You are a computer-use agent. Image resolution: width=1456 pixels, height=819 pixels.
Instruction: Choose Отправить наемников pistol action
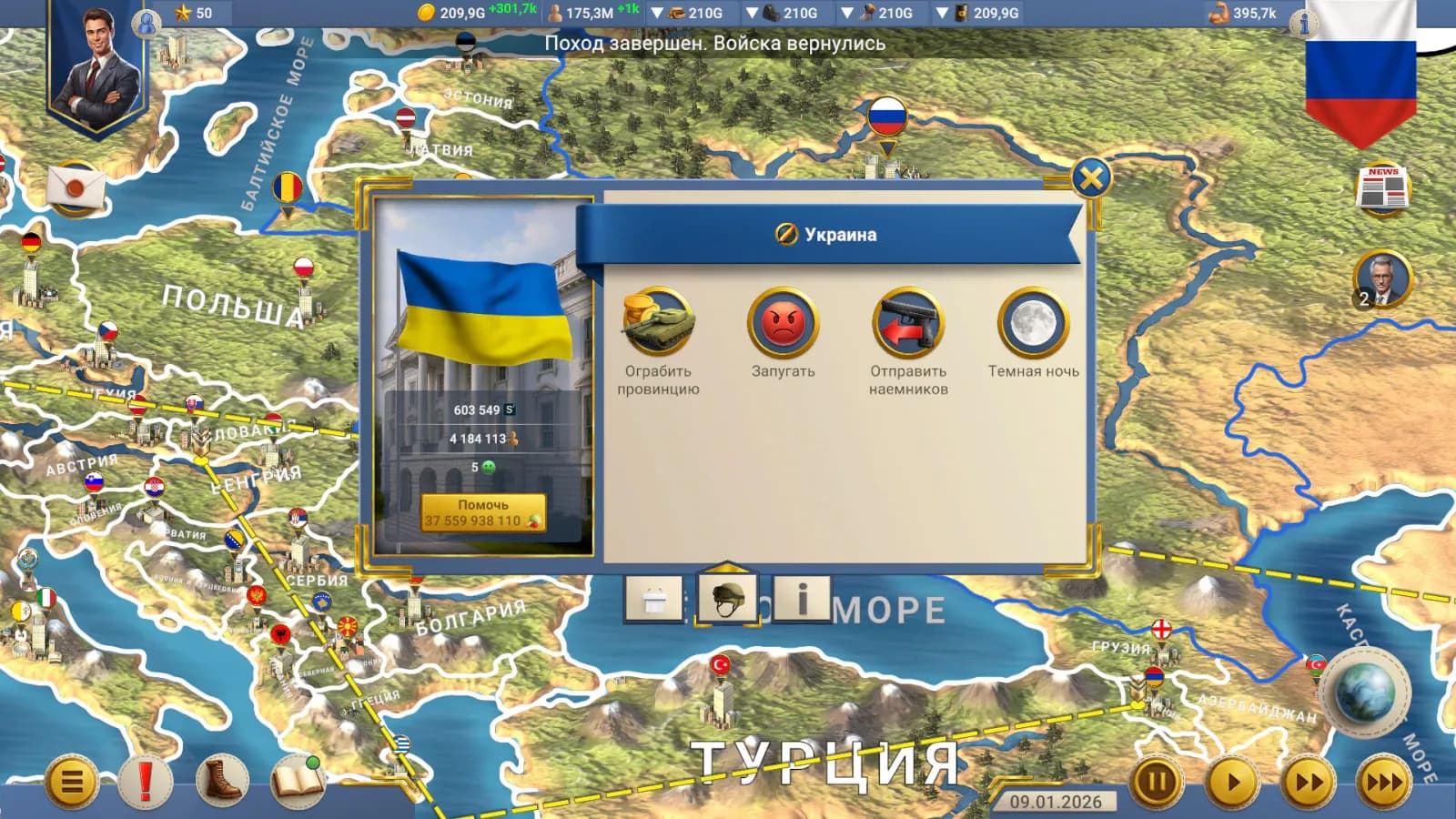click(x=908, y=323)
